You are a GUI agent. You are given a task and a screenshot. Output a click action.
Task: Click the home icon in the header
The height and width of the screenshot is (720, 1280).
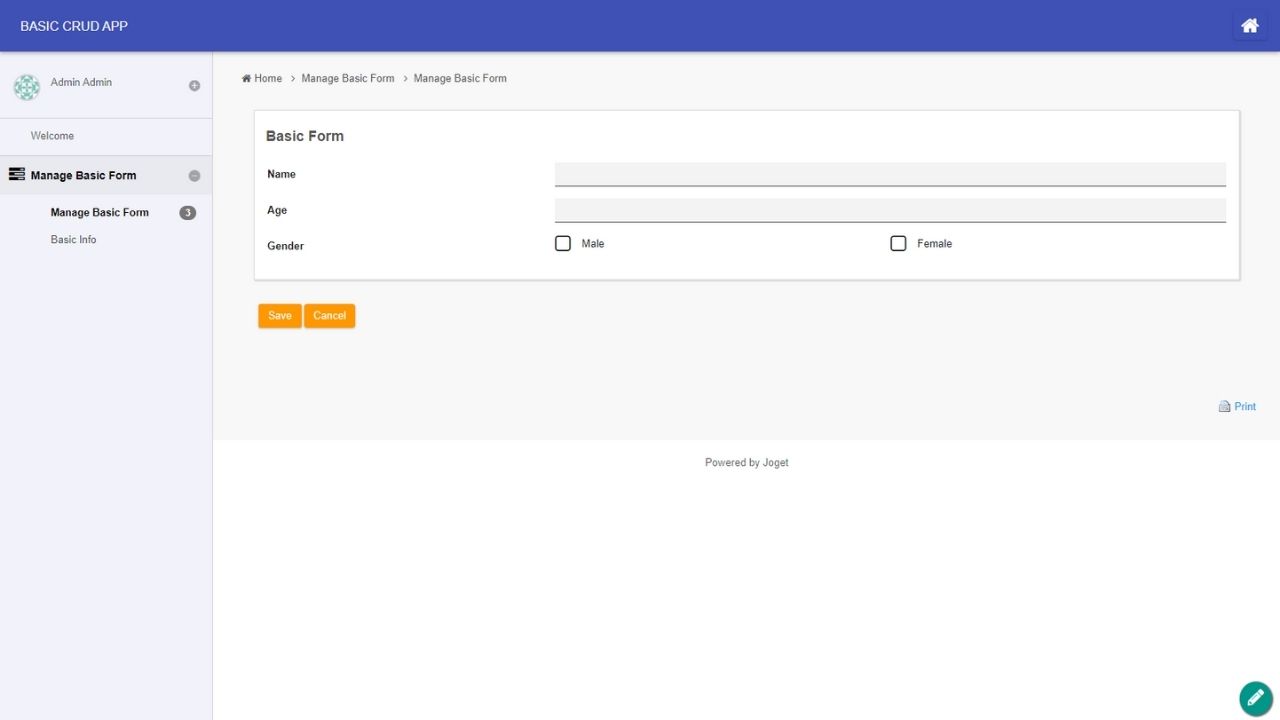(1249, 26)
